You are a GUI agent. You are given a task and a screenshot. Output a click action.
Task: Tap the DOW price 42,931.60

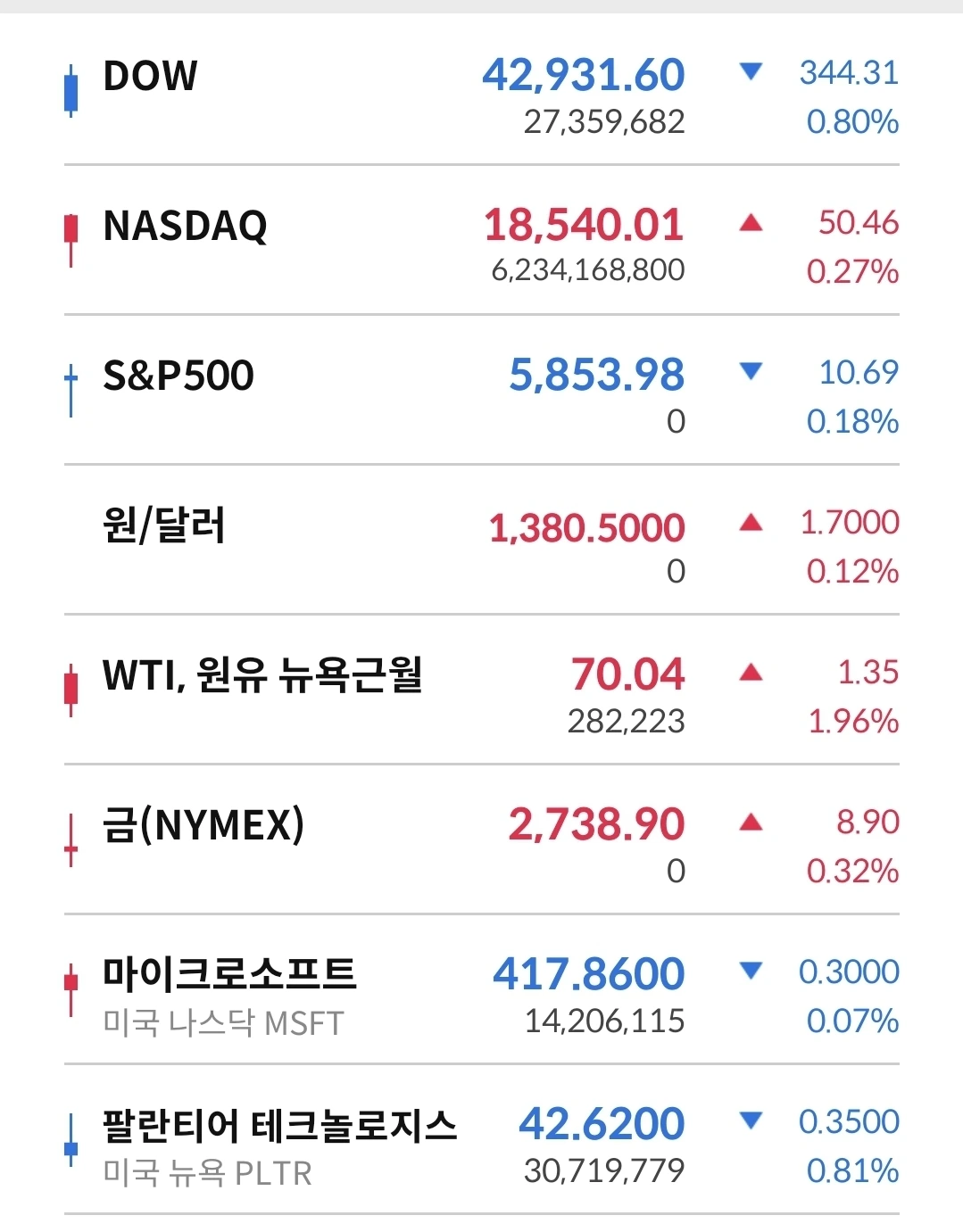(x=584, y=75)
